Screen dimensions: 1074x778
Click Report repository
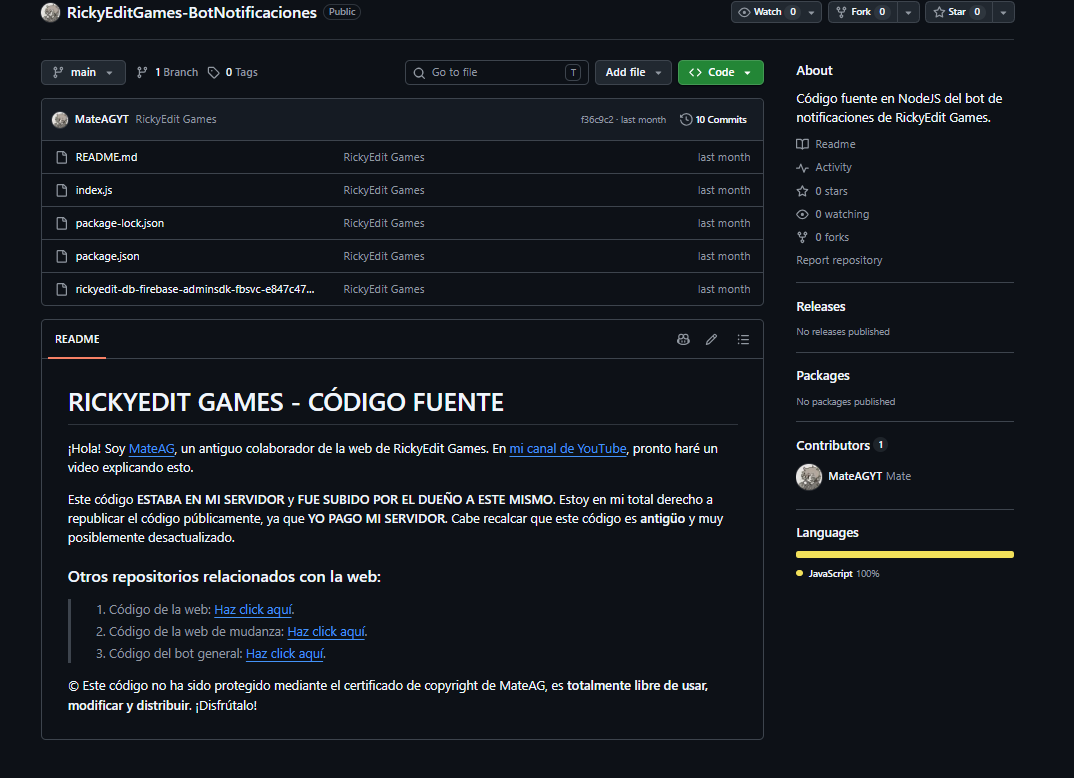[839, 260]
